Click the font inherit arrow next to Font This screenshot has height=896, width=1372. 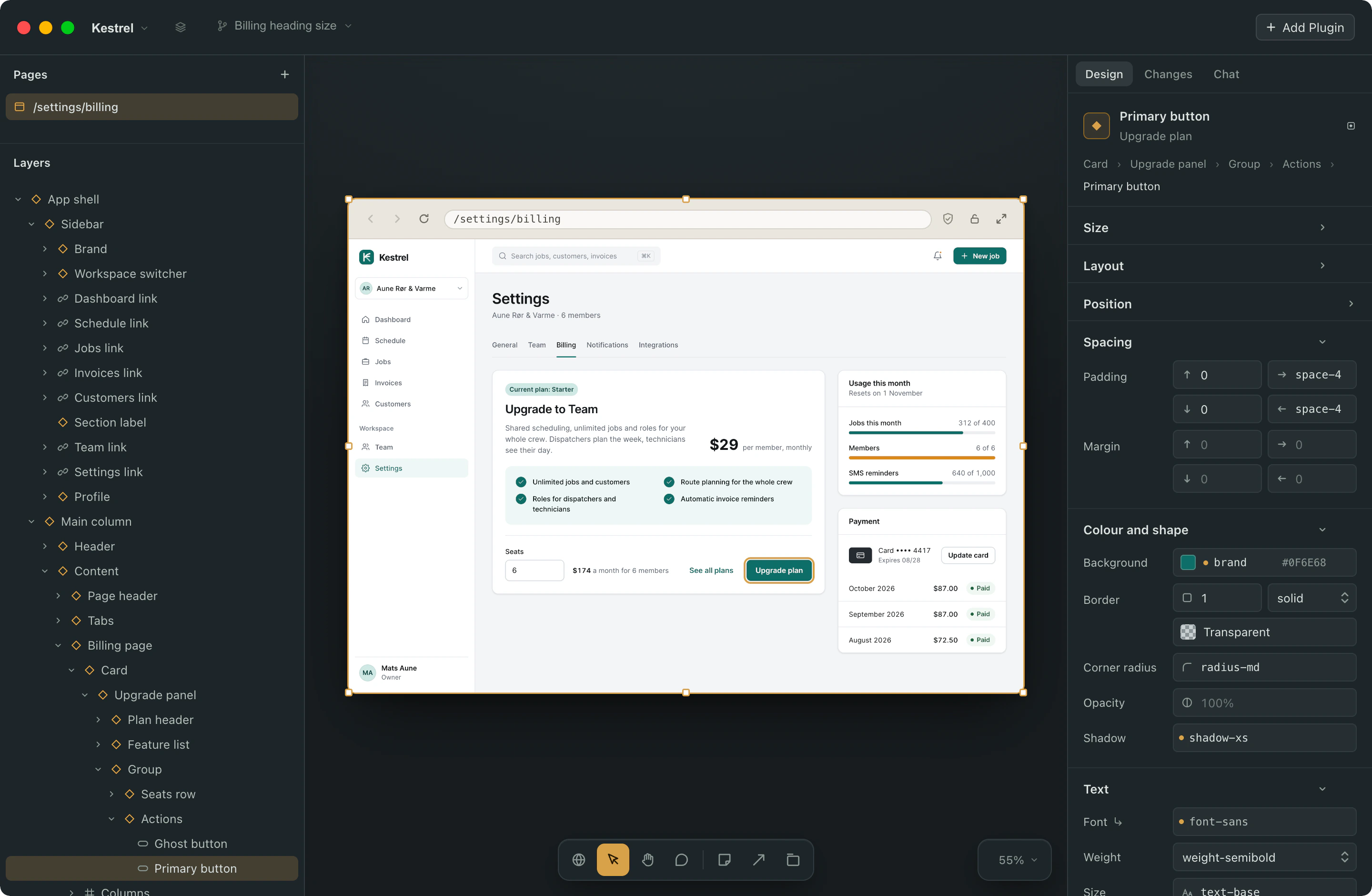[x=1118, y=822]
